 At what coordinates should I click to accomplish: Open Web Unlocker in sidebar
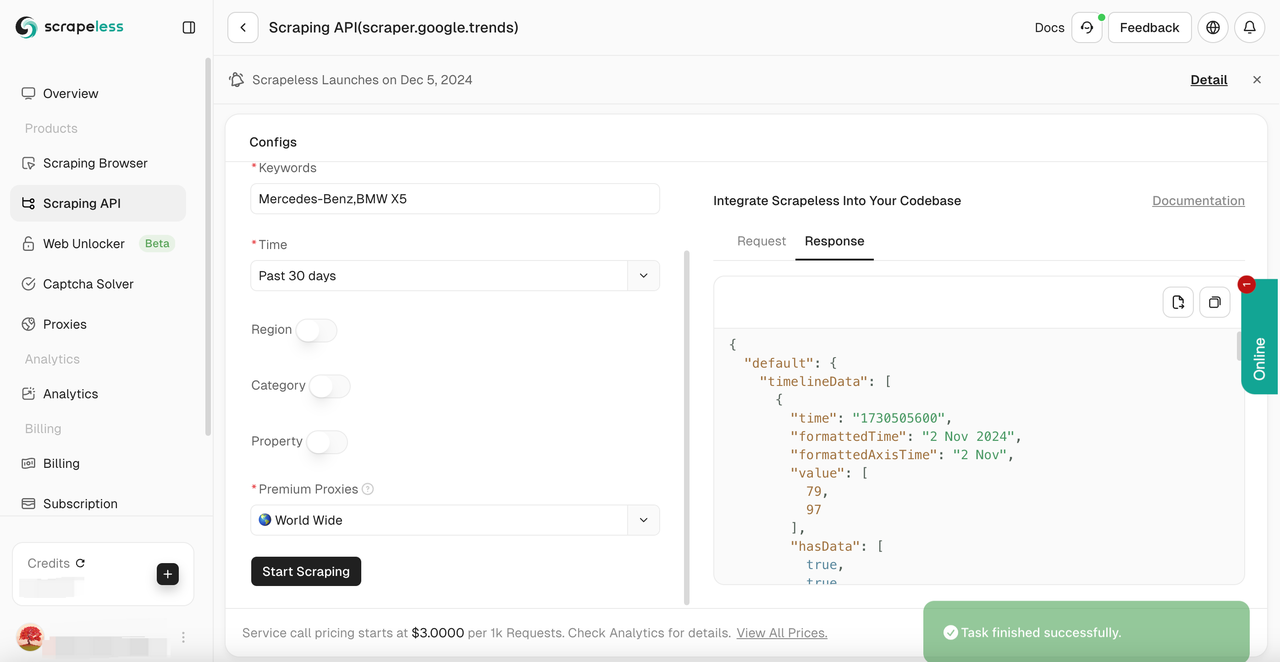tap(84, 244)
